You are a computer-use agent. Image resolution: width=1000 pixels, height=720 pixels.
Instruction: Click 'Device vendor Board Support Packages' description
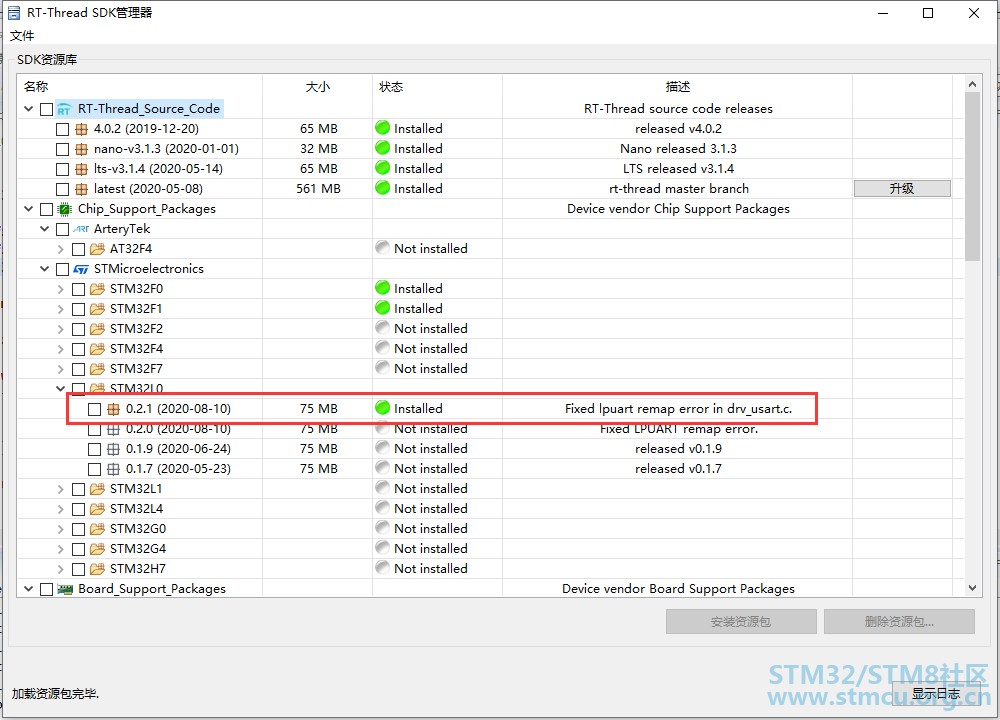(678, 589)
